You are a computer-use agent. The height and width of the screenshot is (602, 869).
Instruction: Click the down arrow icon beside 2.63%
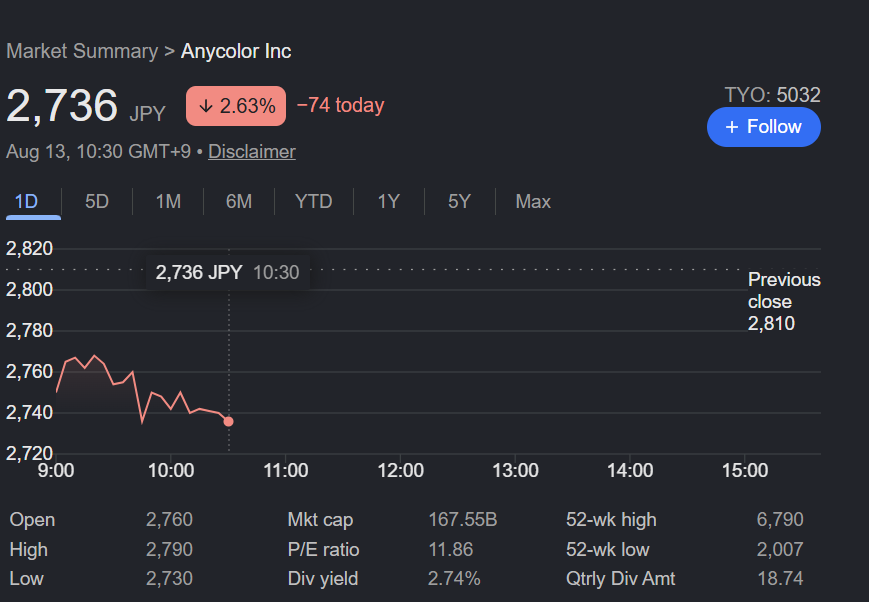coord(206,105)
